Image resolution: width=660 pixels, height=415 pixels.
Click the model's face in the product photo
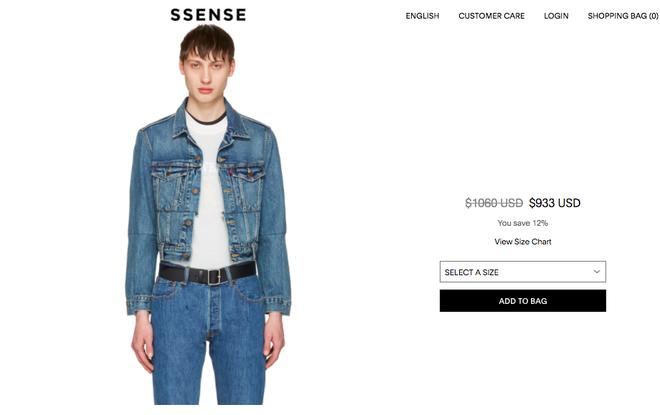coord(206,74)
